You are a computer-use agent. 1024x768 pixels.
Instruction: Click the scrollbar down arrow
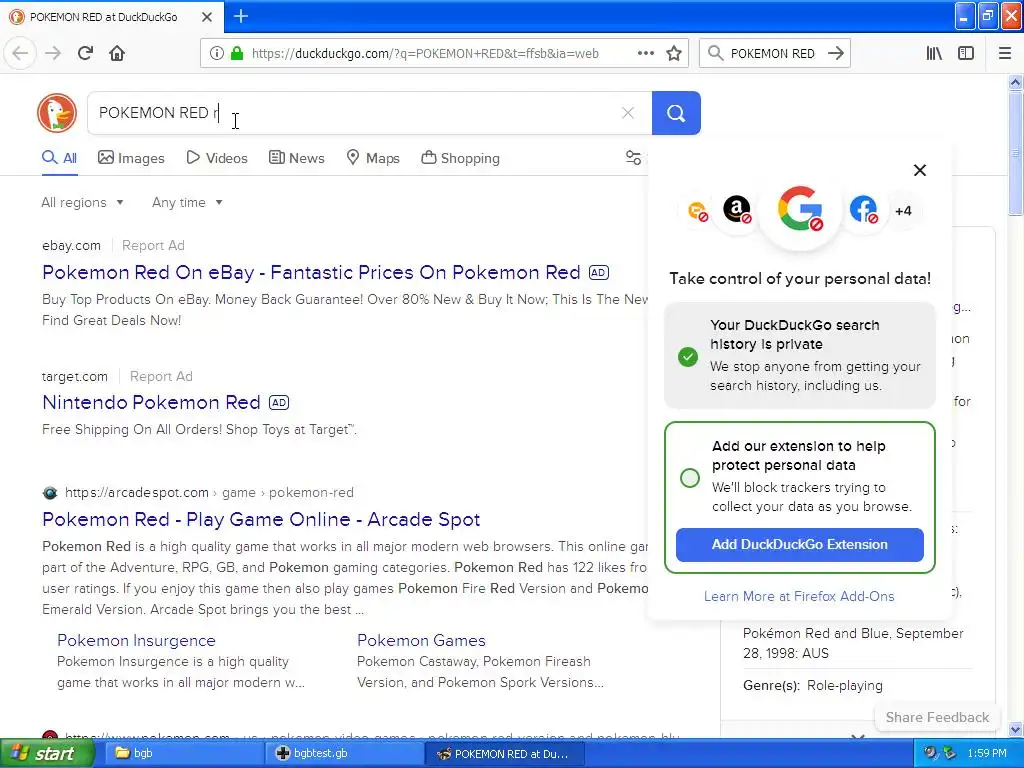[x=1015, y=729]
